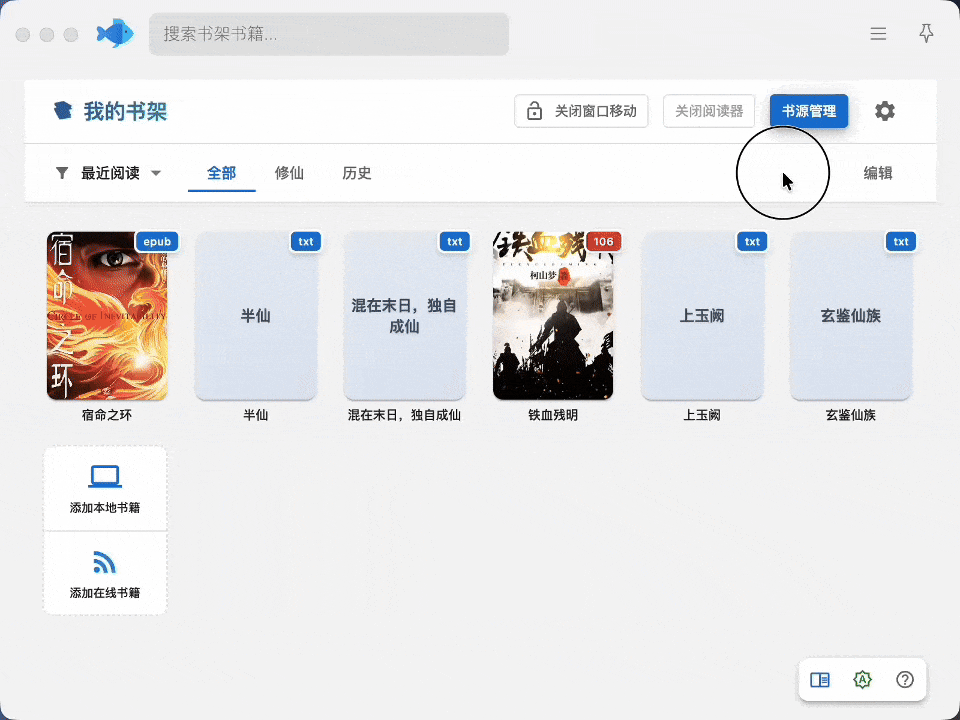Focus the 搜索书架书籍 search field
This screenshot has height=720, width=960.
coord(329,34)
